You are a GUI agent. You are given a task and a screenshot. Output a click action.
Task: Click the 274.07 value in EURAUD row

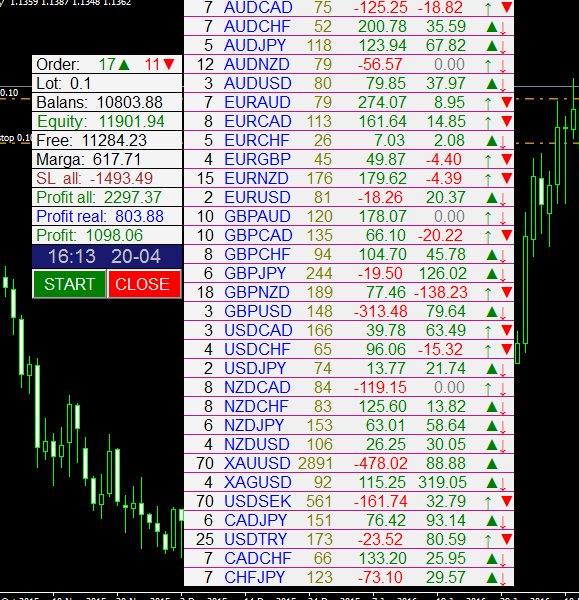(x=382, y=102)
